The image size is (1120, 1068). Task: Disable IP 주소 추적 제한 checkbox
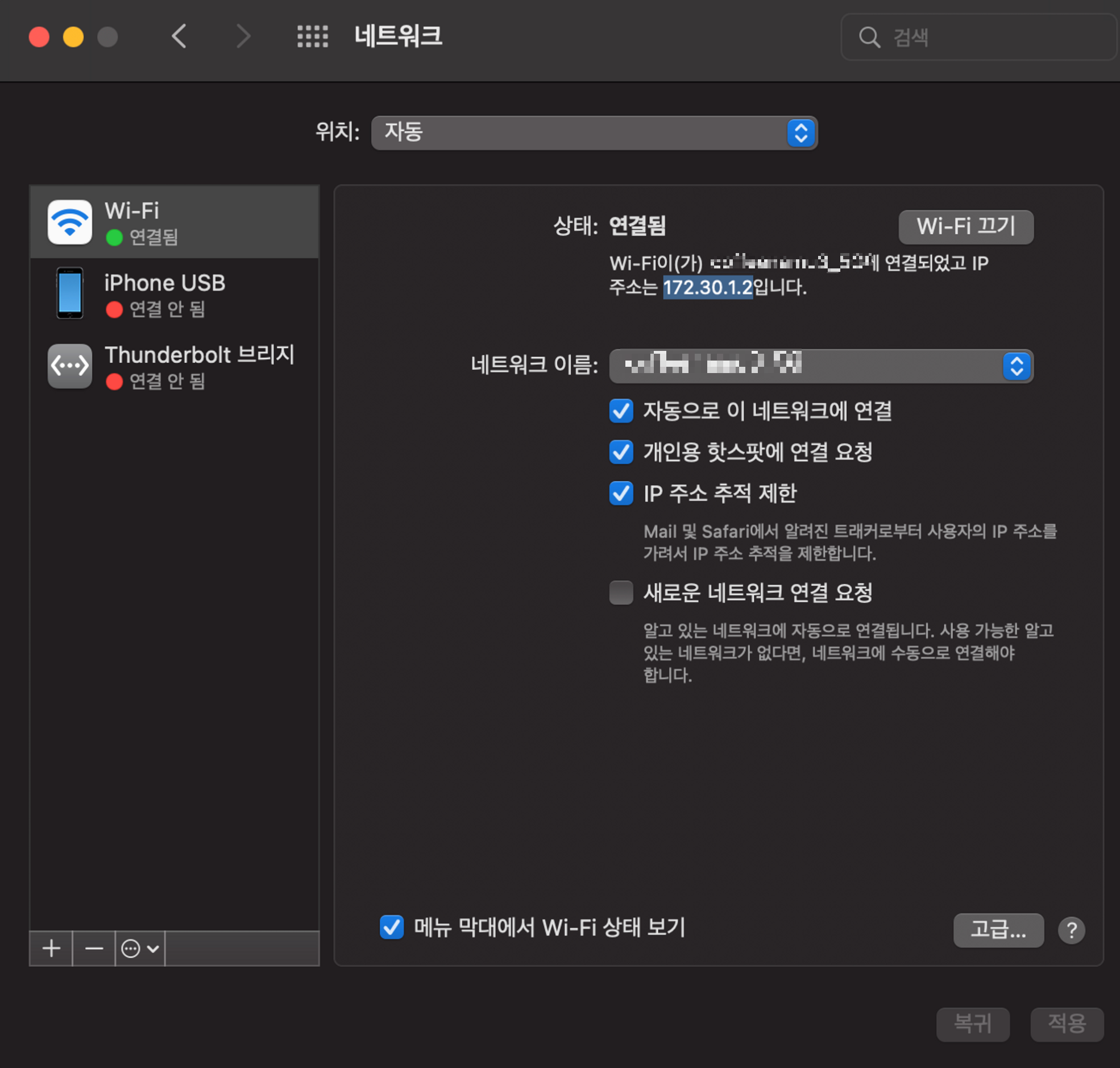tap(621, 493)
